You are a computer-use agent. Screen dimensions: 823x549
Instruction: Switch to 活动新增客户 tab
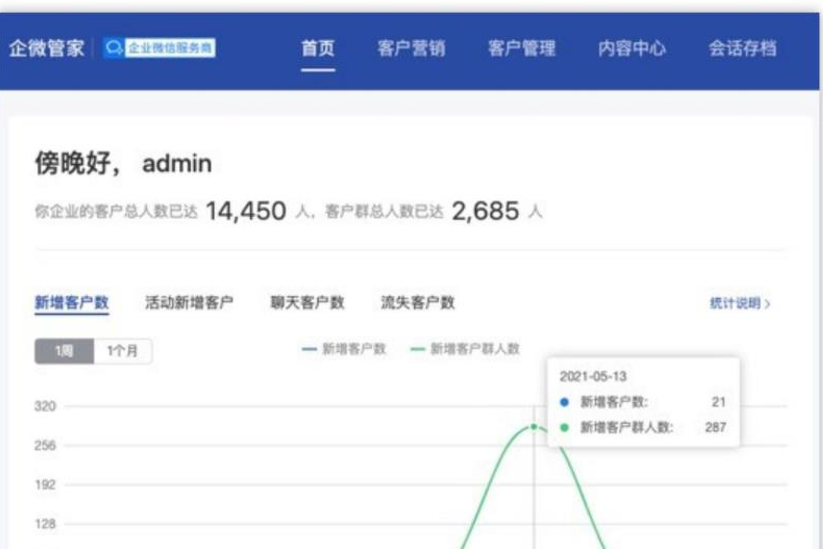click(x=189, y=303)
